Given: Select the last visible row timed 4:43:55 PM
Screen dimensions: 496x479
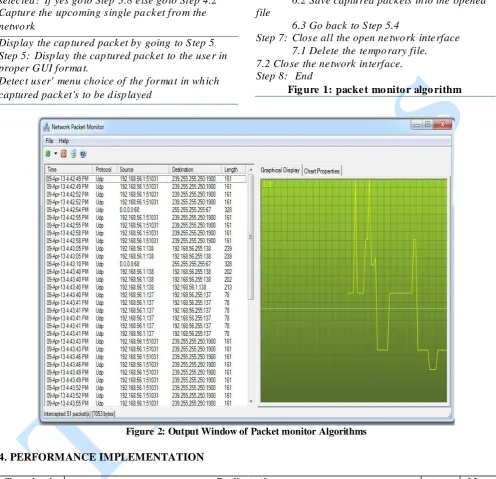Looking at the screenshot, I should (x=146, y=403).
